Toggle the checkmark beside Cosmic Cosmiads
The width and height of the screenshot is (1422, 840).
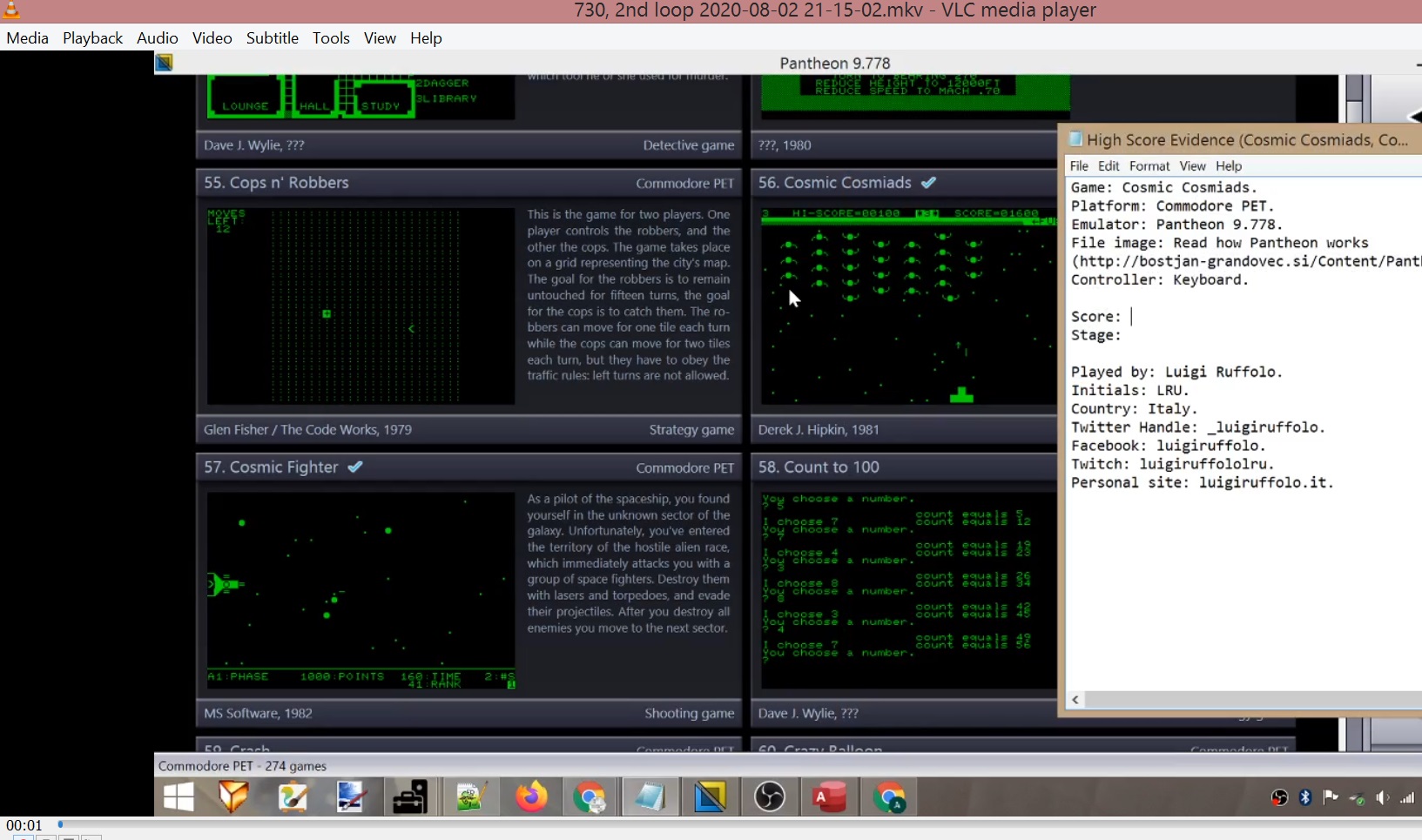pyautogui.click(x=929, y=183)
